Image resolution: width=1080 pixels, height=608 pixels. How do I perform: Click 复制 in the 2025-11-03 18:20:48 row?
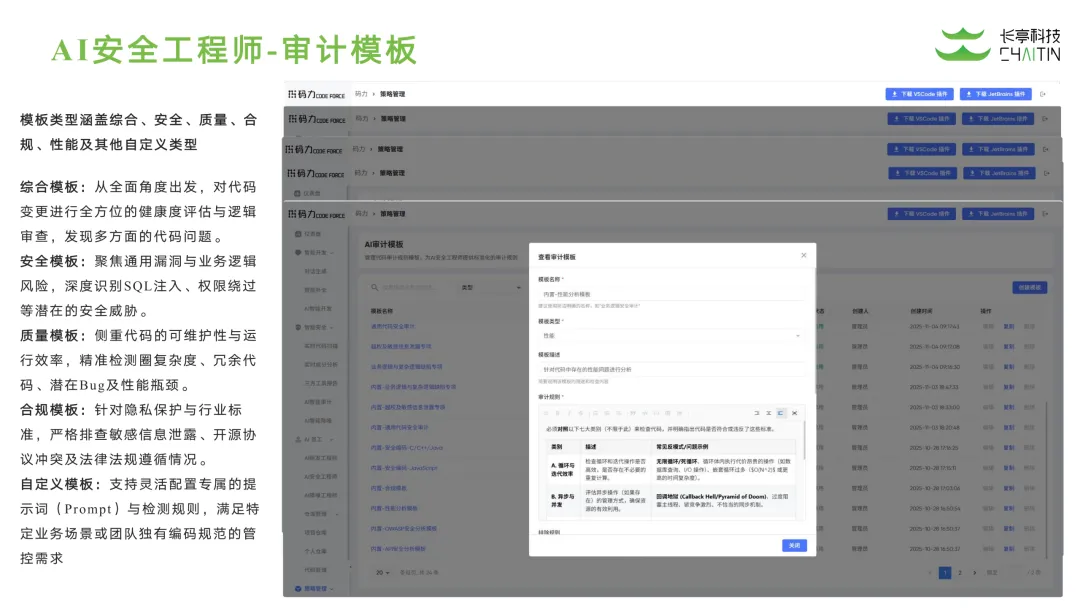1009,428
